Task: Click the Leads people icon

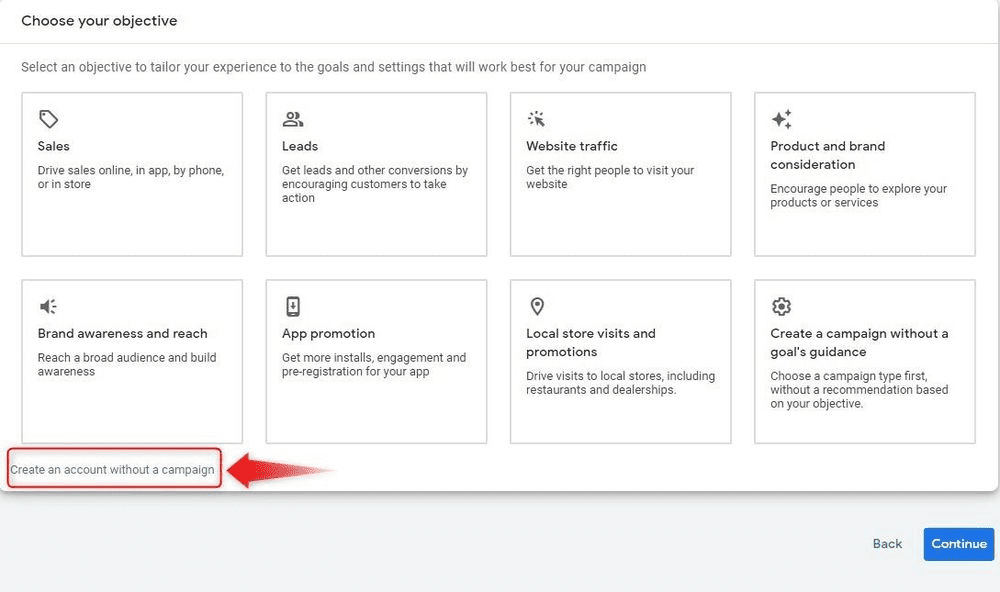Action: coord(293,120)
